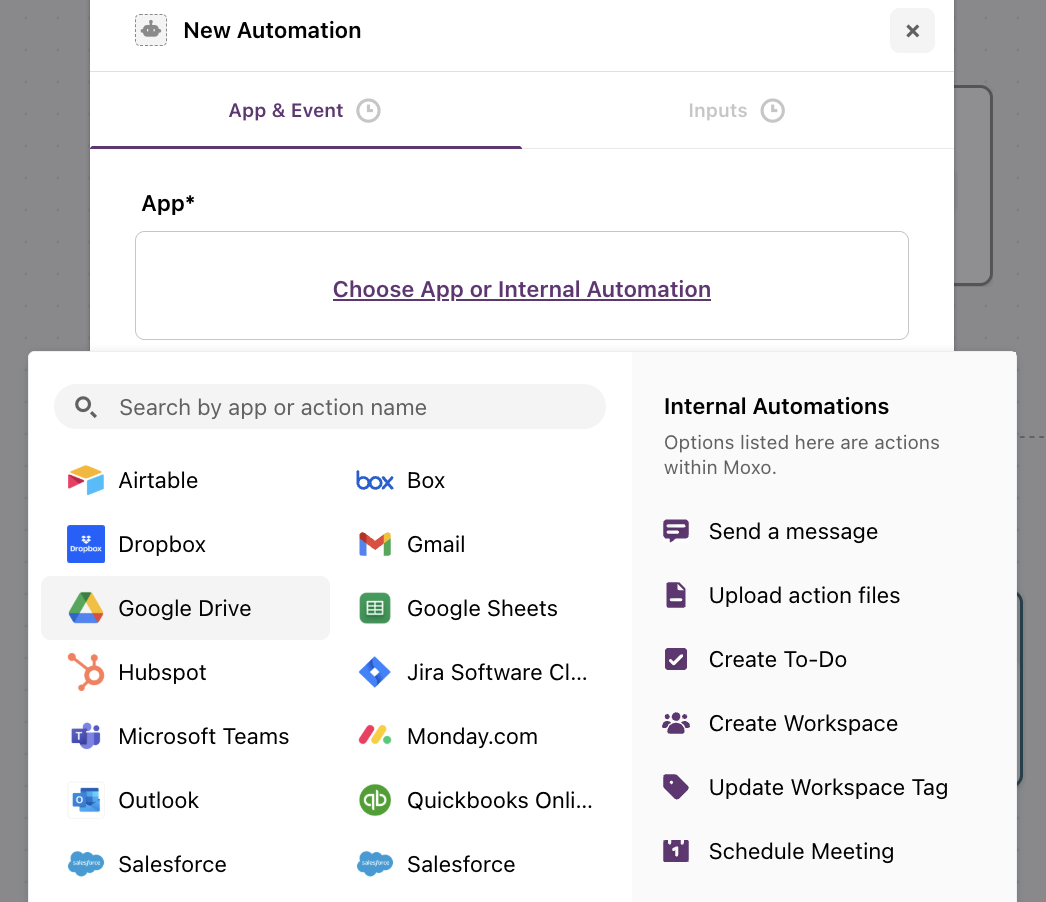Click the Schedule Meeting calendar icon

coord(676,851)
